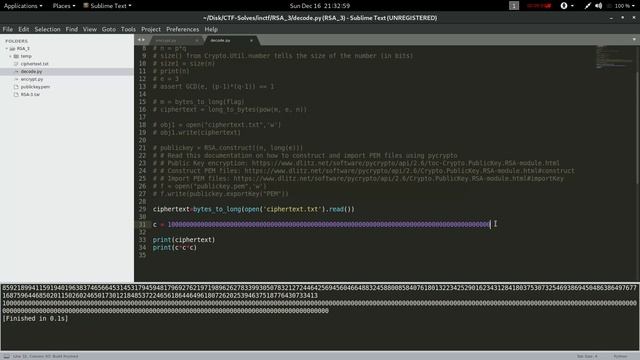
Task: Place cursor on print(c*c*c) line
Action: [175, 248]
